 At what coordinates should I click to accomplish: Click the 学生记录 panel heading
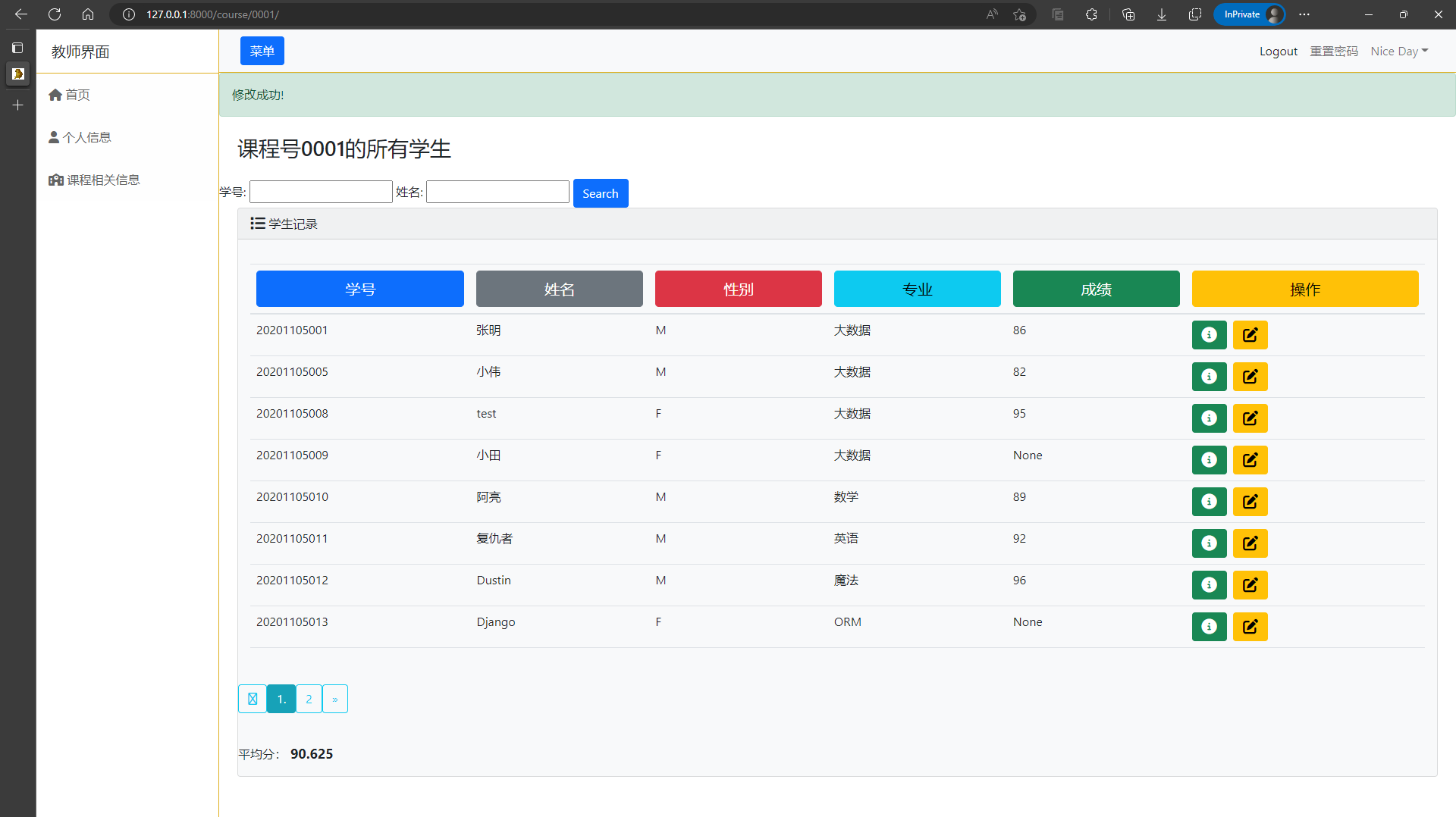284,224
